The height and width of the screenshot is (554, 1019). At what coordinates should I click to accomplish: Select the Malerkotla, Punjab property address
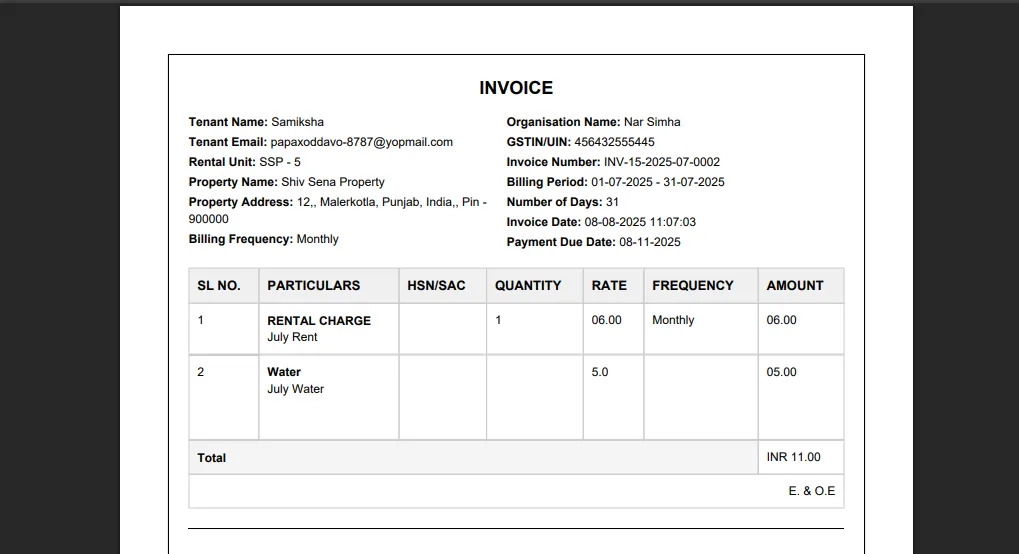(x=338, y=210)
